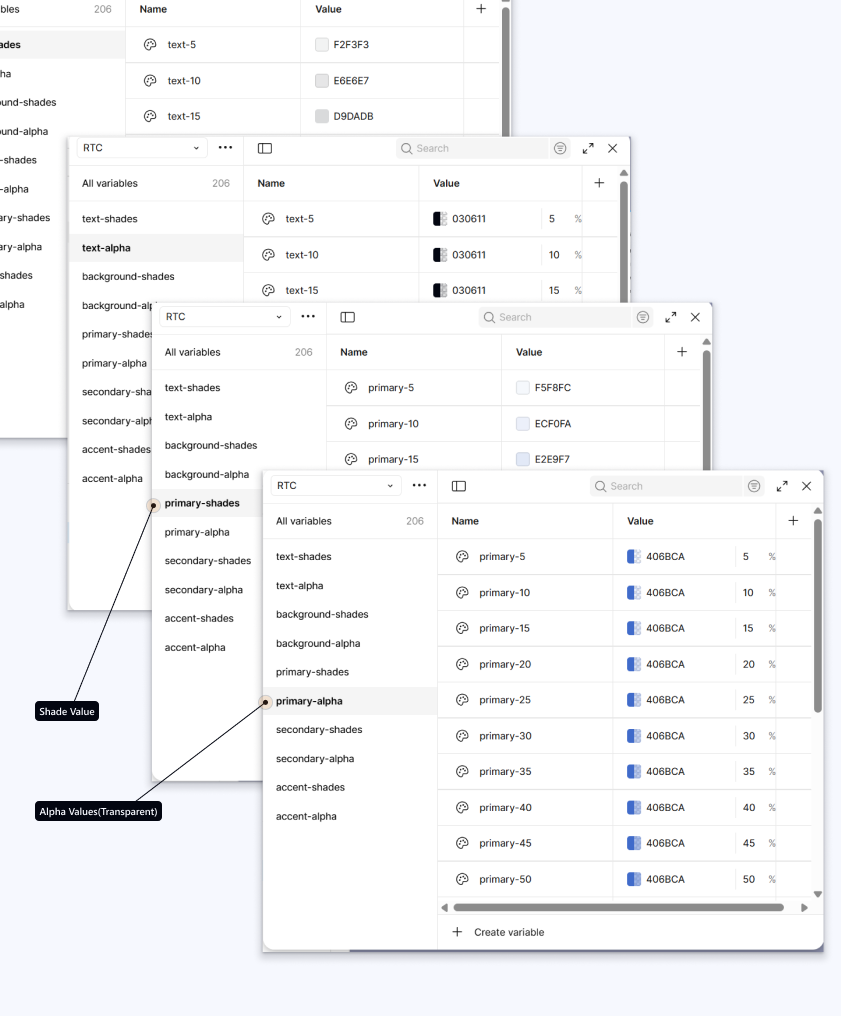
Task: Click the 406BCA color swatch for primary-30
Action: pos(633,736)
